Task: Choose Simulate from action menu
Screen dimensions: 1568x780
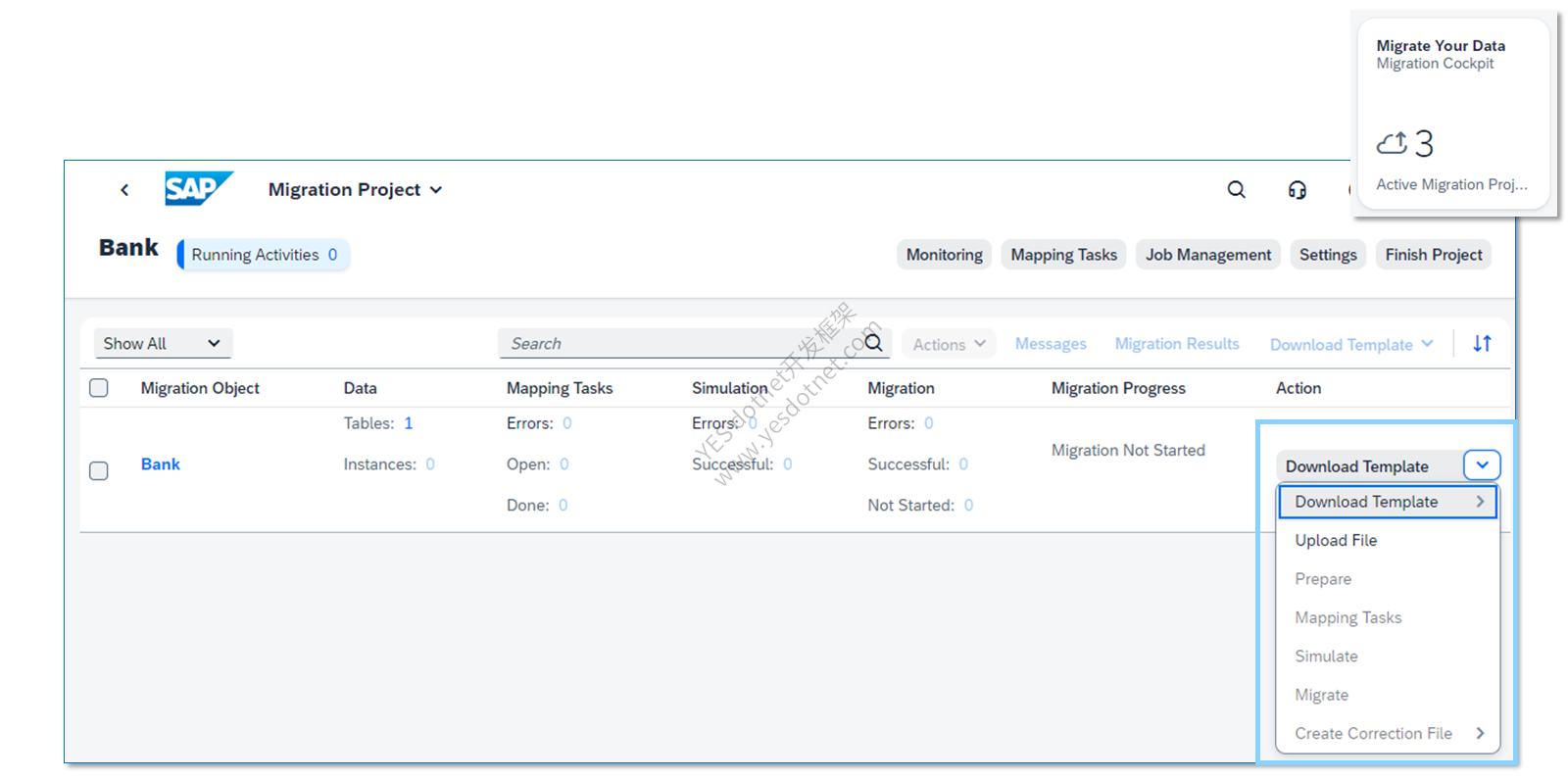Action: pos(1388,657)
